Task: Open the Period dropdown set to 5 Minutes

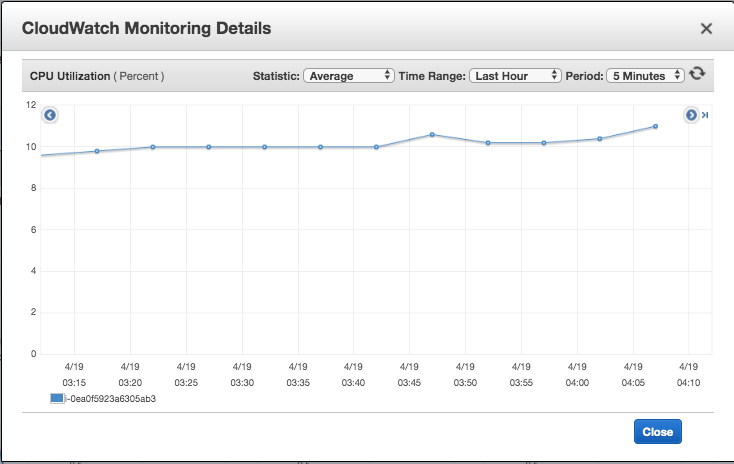Action: (646, 76)
